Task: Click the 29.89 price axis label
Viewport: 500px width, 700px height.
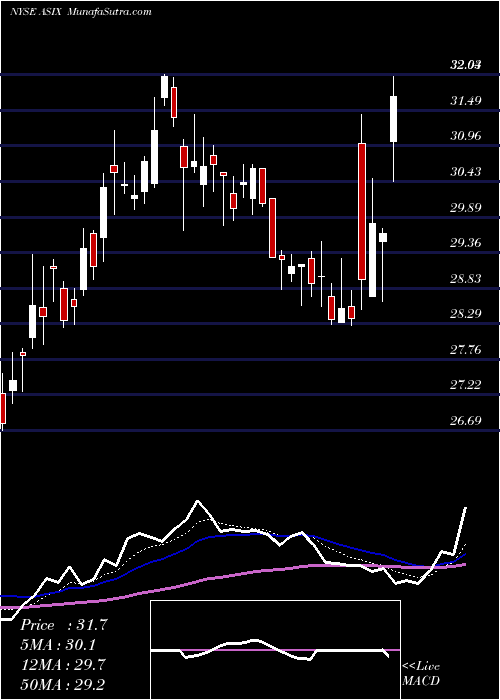Action: click(466, 208)
